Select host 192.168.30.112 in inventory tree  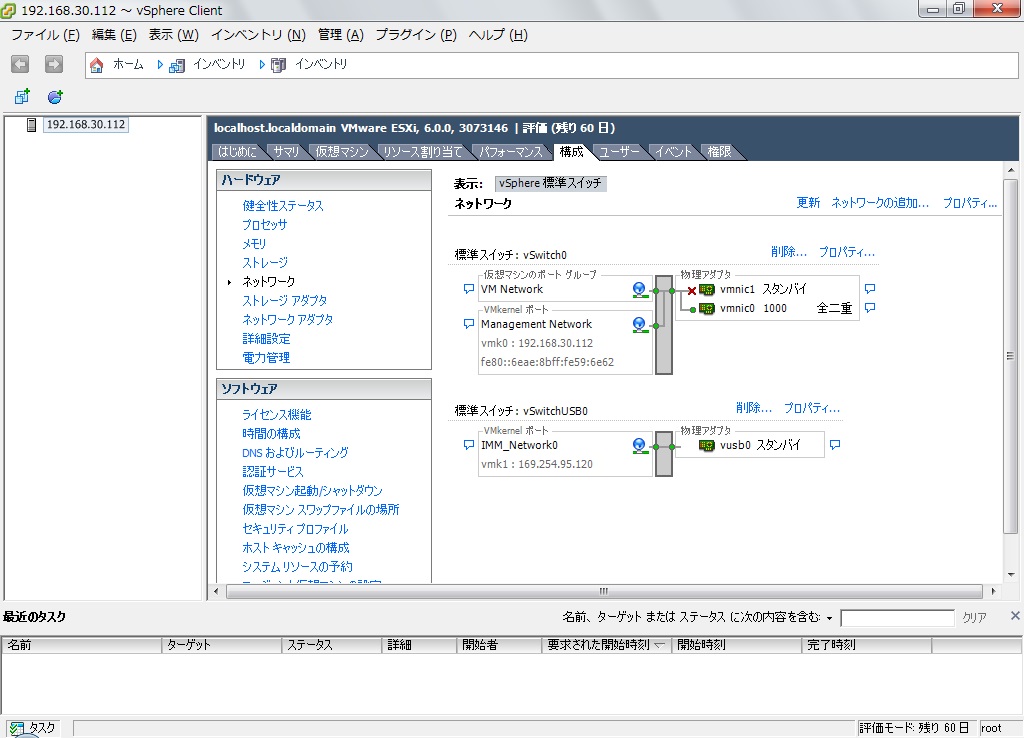[85, 125]
